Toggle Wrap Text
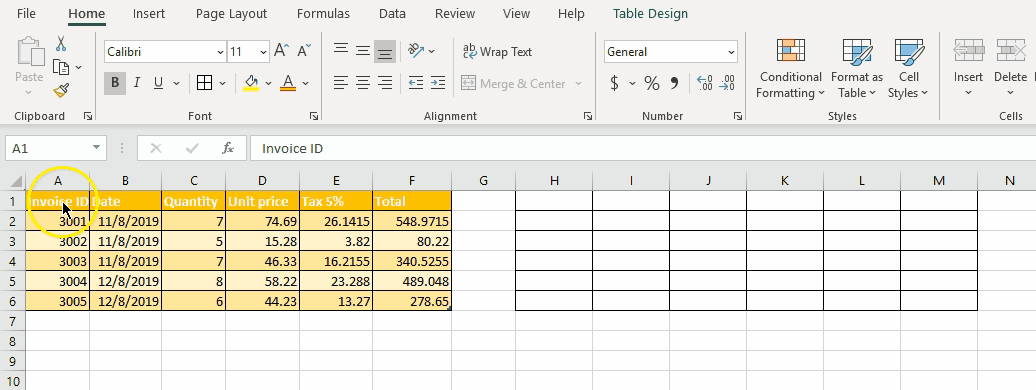Viewport: 1036px width, 390px height. pos(497,51)
